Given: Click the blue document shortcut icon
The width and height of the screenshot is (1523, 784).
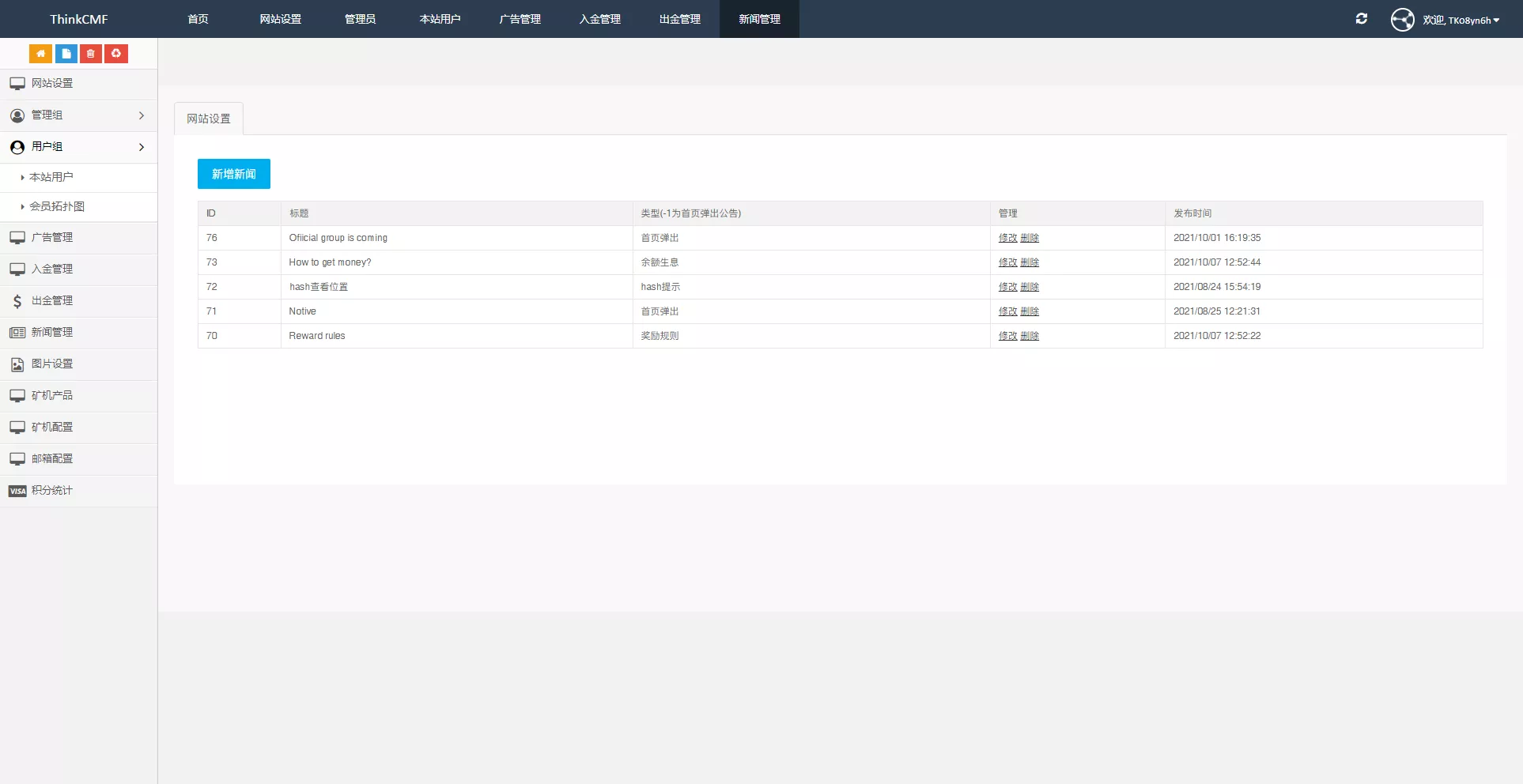Looking at the screenshot, I should (66, 54).
